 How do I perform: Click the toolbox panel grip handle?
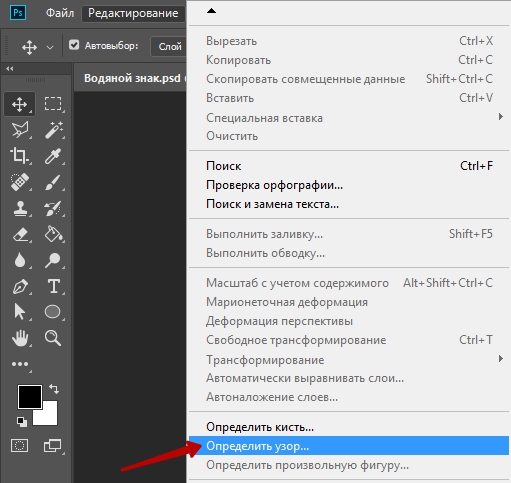pos(35,80)
